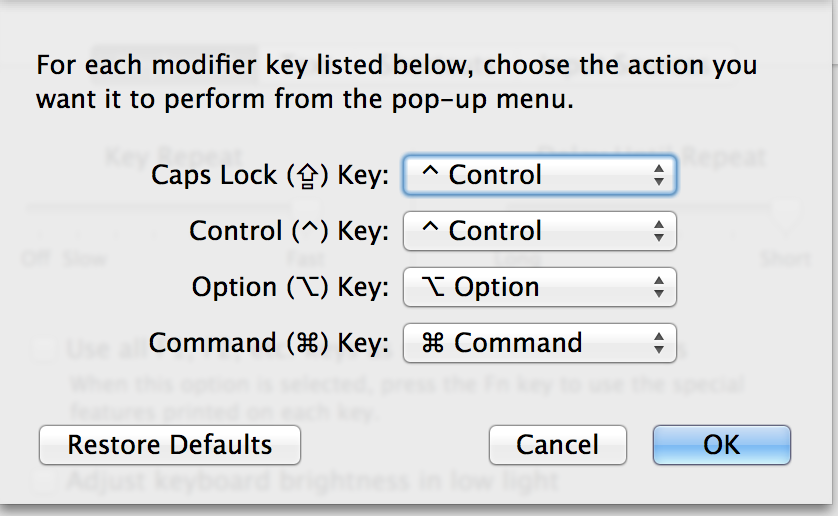Toggle Adjust keyboard brightness in low light
838x516 pixels.
pos(43,481)
